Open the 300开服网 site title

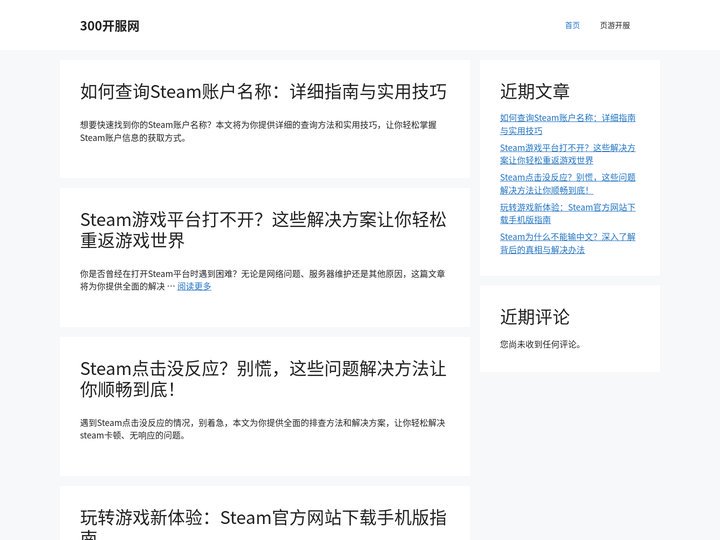(110, 26)
